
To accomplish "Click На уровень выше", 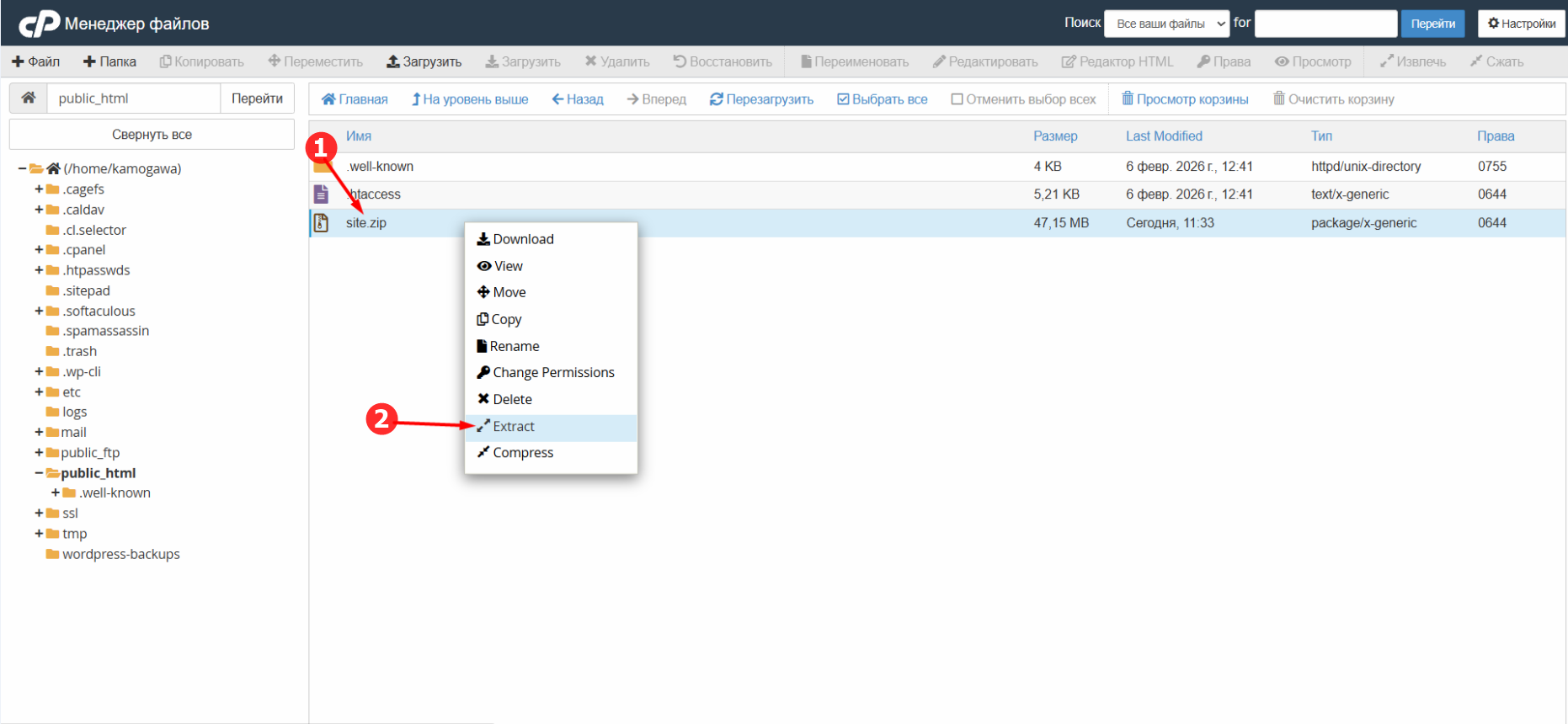I will pyautogui.click(x=470, y=99).
